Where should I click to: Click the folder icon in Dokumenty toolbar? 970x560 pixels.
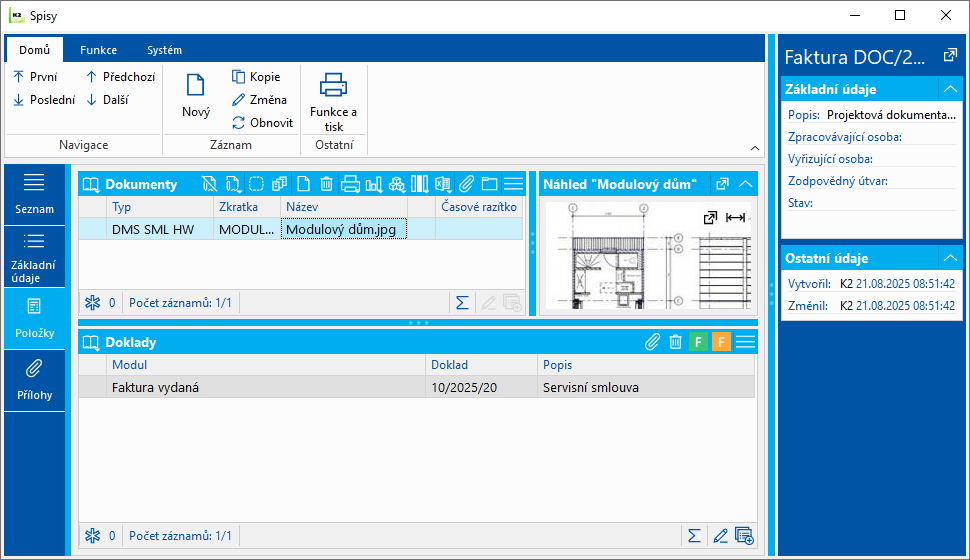(x=489, y=184)
